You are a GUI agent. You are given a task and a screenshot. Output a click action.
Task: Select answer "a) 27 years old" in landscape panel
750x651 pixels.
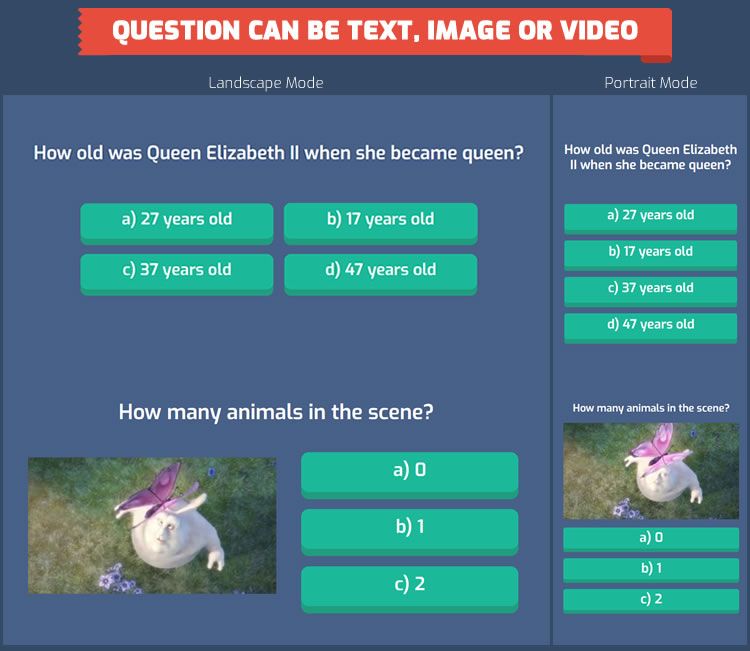click(176, 220)
